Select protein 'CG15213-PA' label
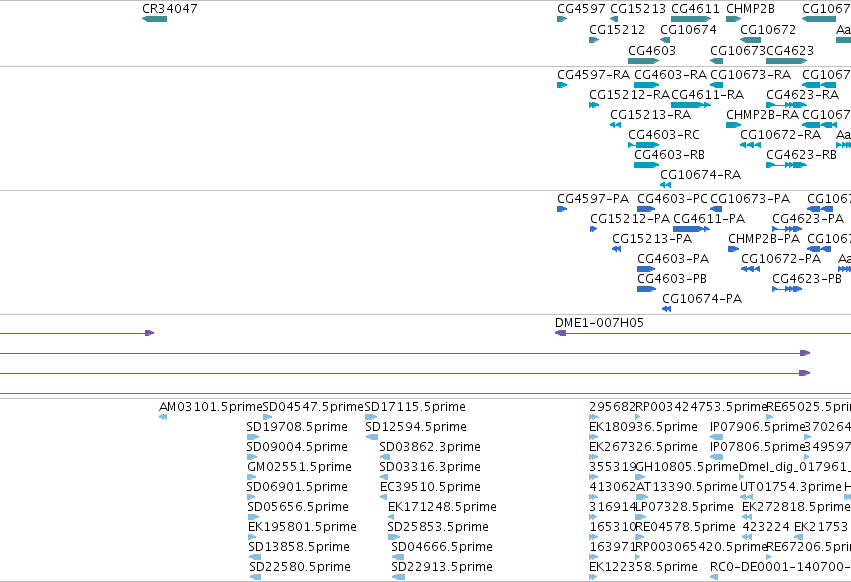Screen dimensions: 851x582 point(652,239)
